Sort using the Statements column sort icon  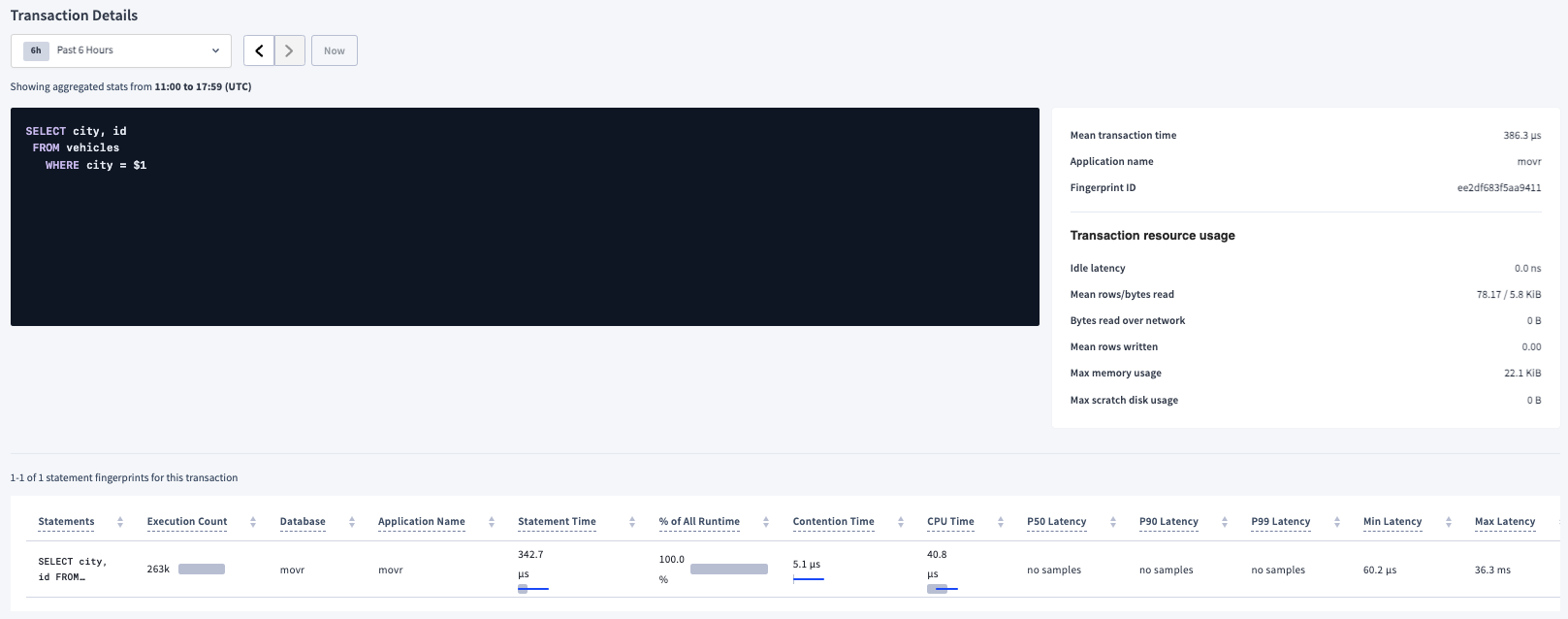point(120,522)
